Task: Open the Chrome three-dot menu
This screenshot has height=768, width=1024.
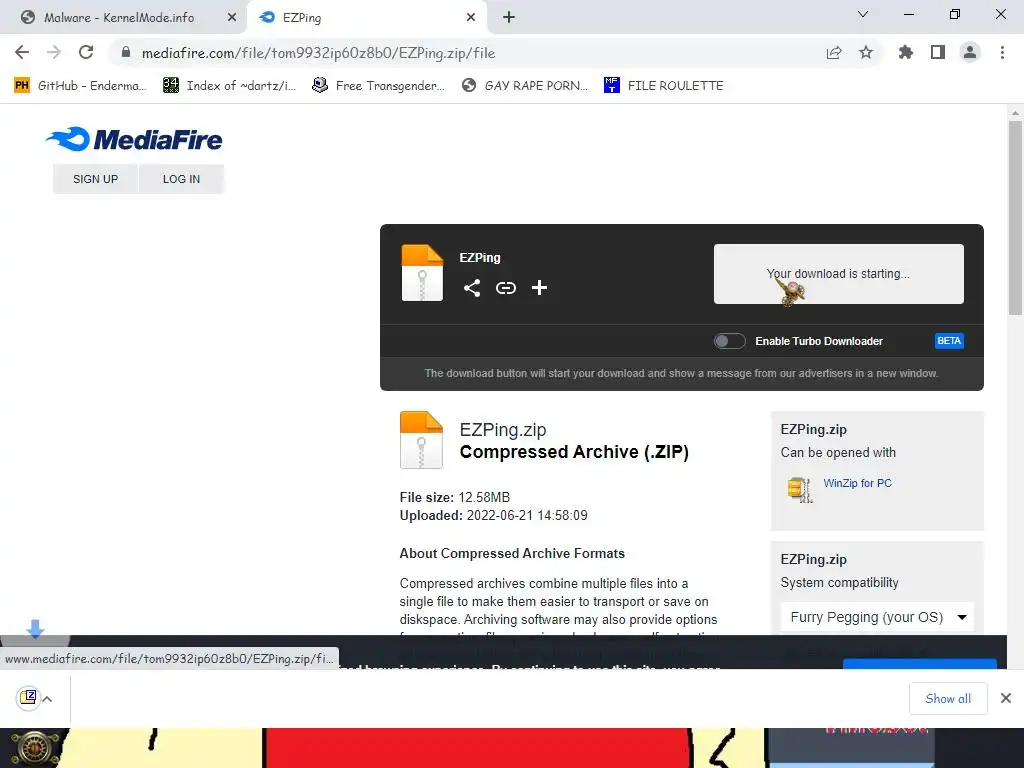Action: point(1002,52)
